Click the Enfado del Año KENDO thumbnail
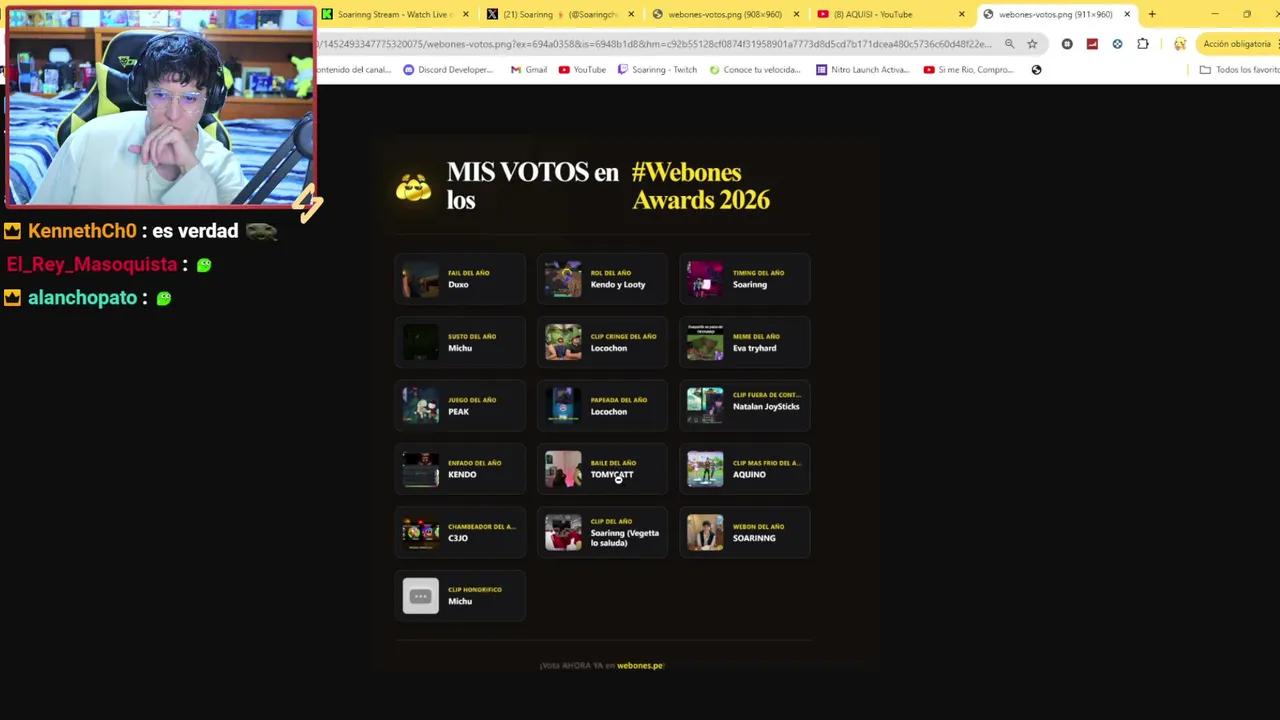This screenshot has width=1280, height=720. 420,469
